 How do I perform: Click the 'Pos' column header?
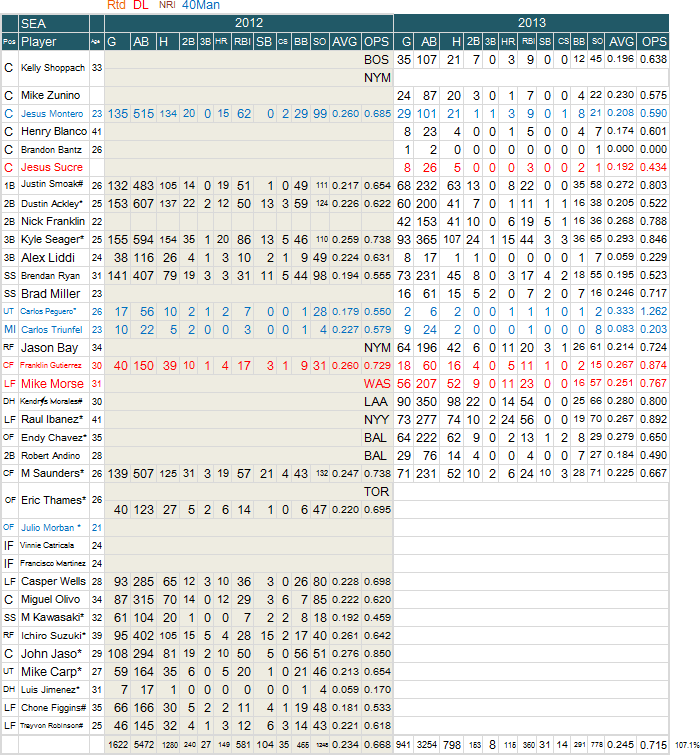(x=10, y=42)
